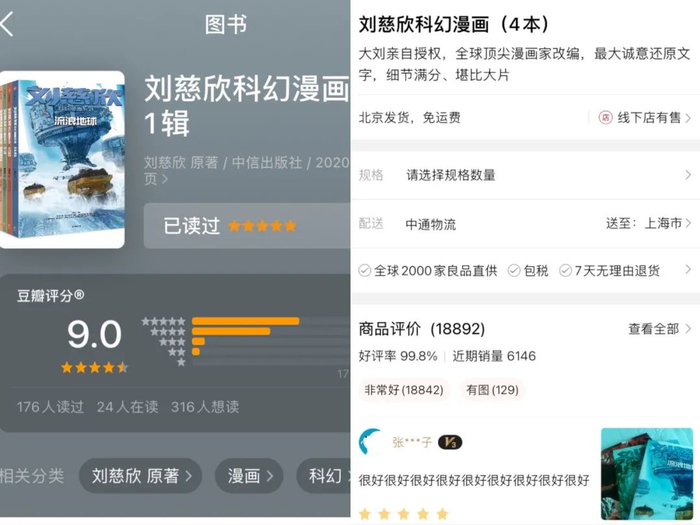Click the red offline store icon

pos(605,117)
